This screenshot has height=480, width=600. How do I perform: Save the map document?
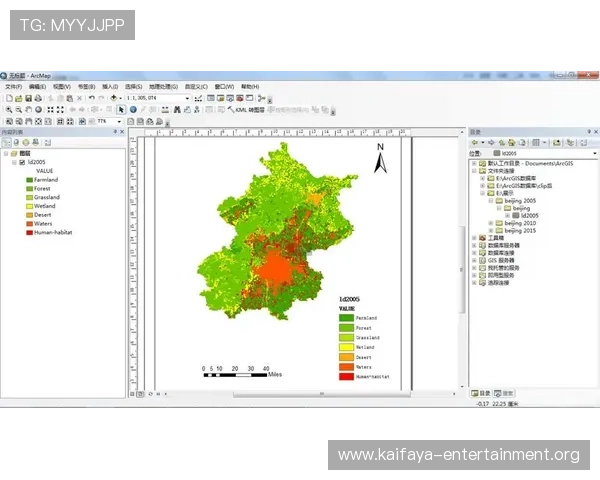28,98
